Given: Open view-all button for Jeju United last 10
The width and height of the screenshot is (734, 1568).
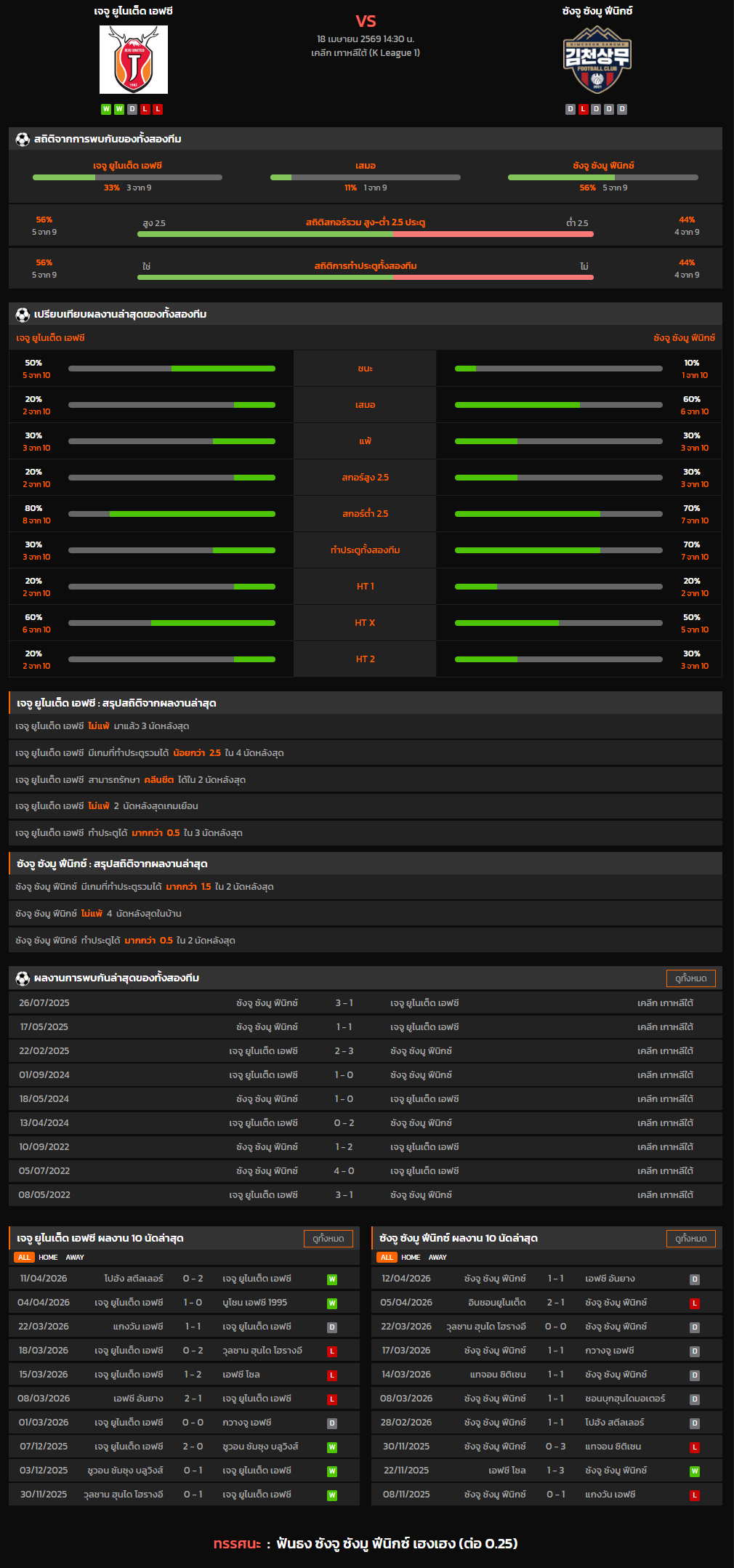Looking at the screenshot, I should (x=328, y=1239).
